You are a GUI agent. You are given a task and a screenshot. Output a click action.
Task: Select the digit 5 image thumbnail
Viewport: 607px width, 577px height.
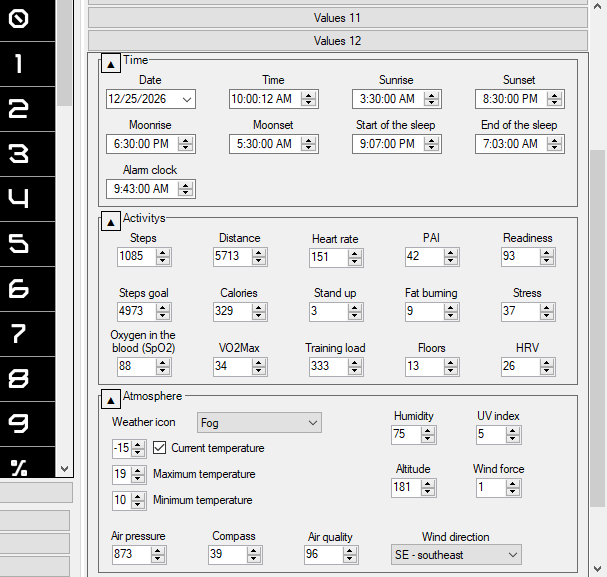click(x=27, y=244)
